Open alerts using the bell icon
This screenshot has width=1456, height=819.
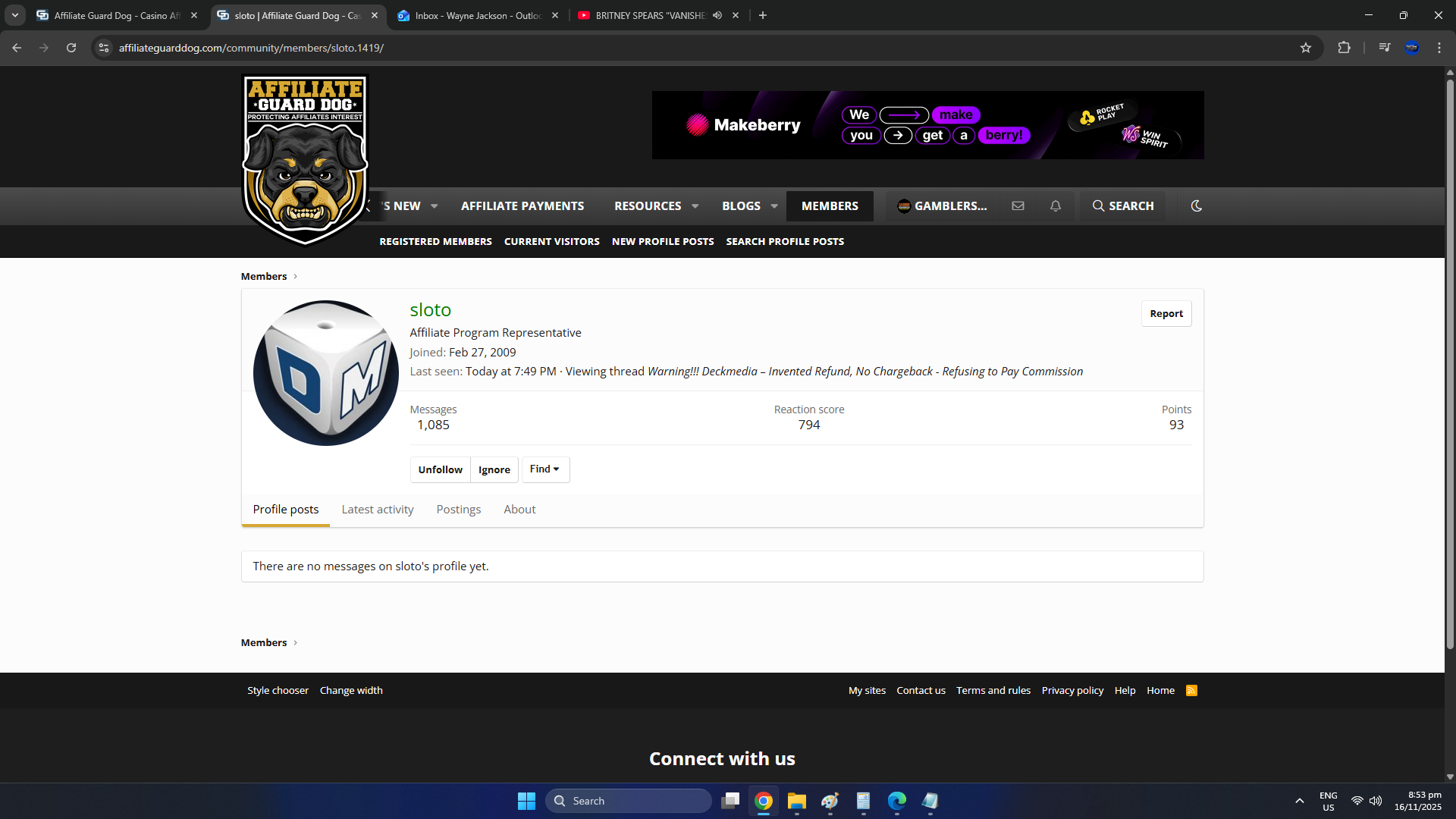coord(1055,206)
